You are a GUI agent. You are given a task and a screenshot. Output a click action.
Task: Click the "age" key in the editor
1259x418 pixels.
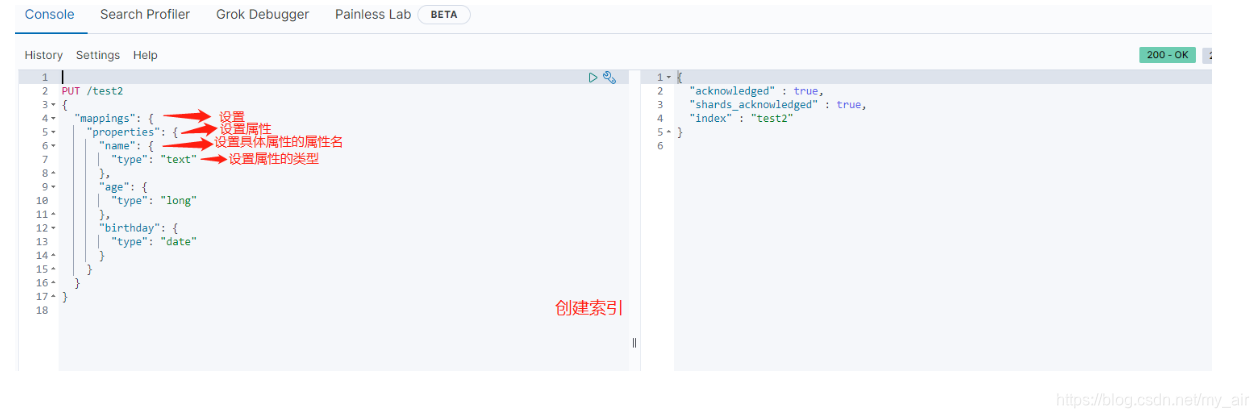[114, 187]
